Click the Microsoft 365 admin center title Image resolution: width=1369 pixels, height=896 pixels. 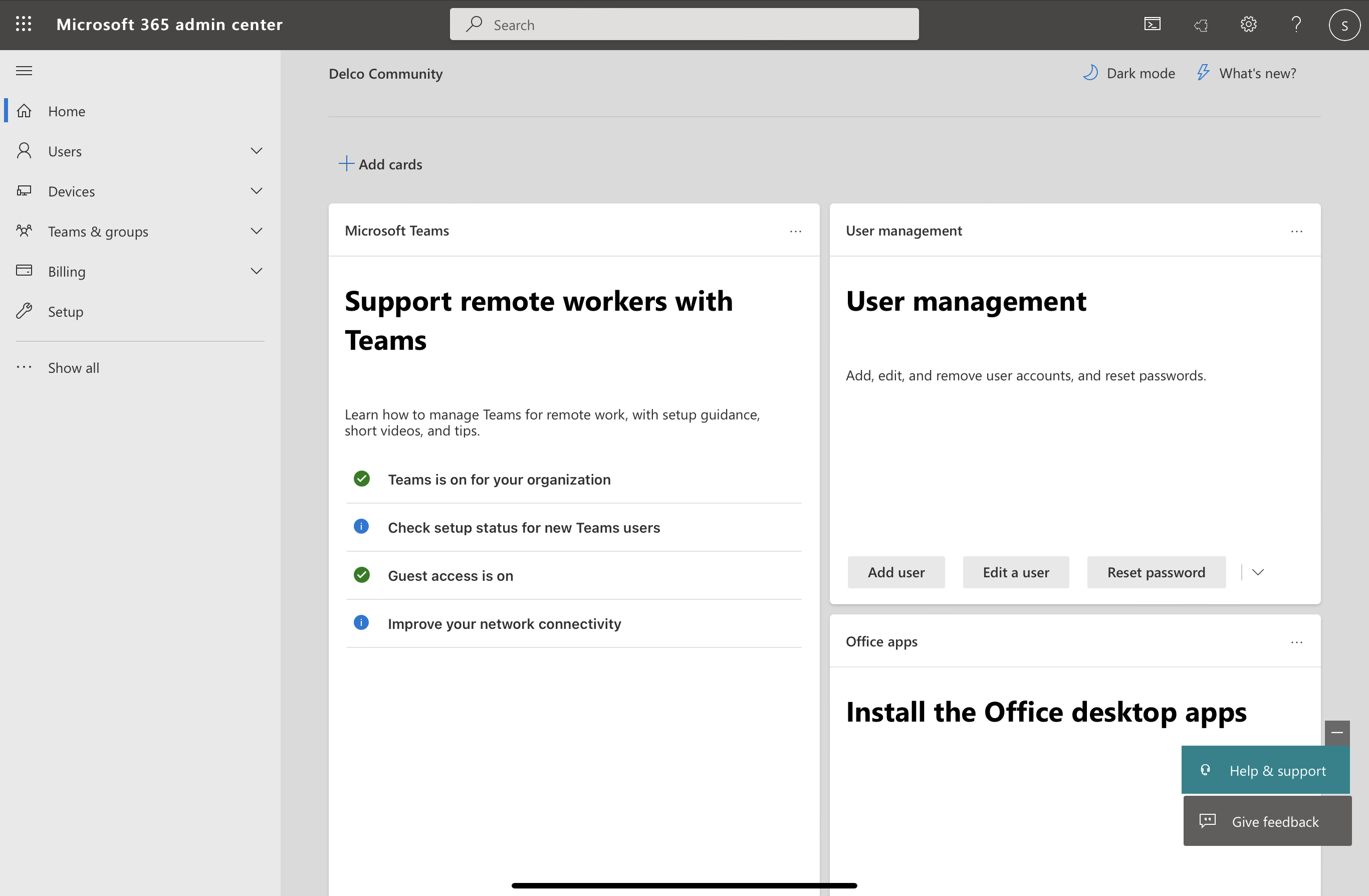coord(170,24)
